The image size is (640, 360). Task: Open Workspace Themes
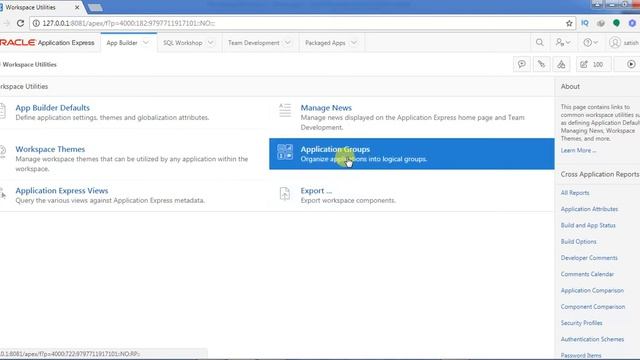pyautogui.click(x=50, y=149)
